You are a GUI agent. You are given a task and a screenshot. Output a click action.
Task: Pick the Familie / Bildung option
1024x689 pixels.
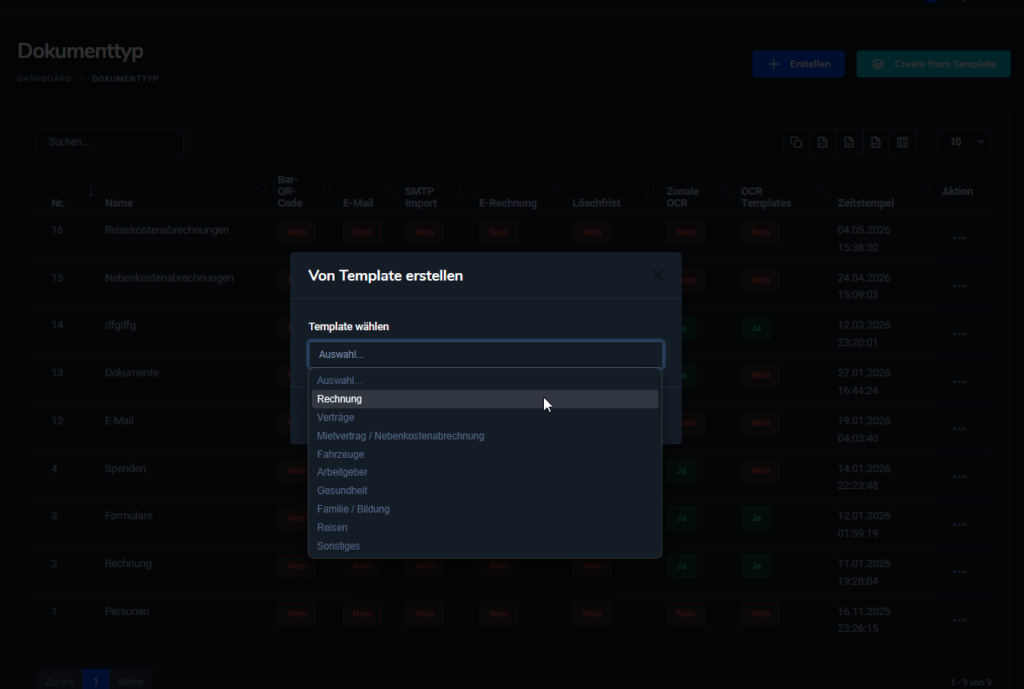[x=485, y=509]
